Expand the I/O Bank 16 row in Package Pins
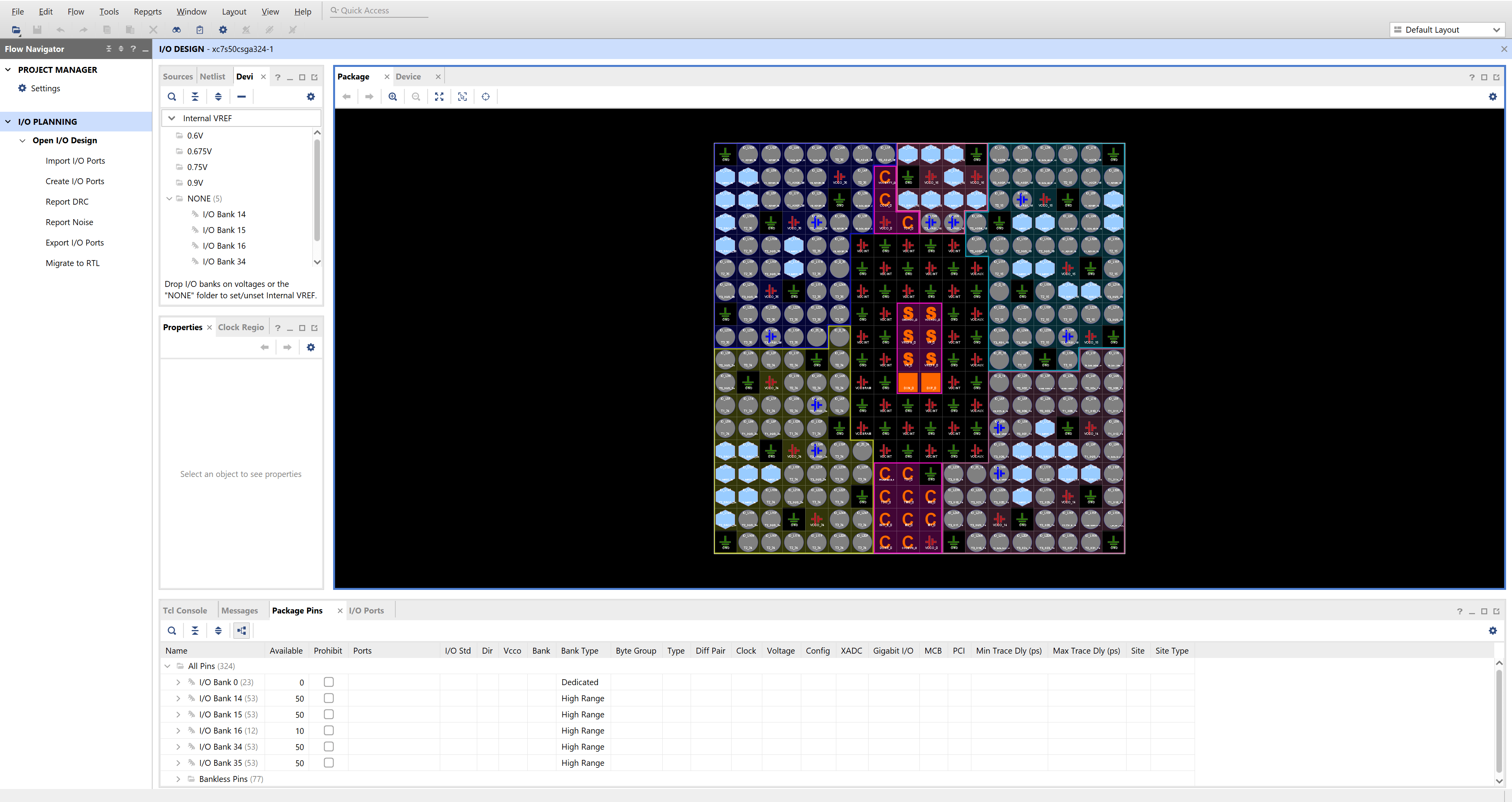The width and height of the screenshot is (1512, 802). click(178, 730)
